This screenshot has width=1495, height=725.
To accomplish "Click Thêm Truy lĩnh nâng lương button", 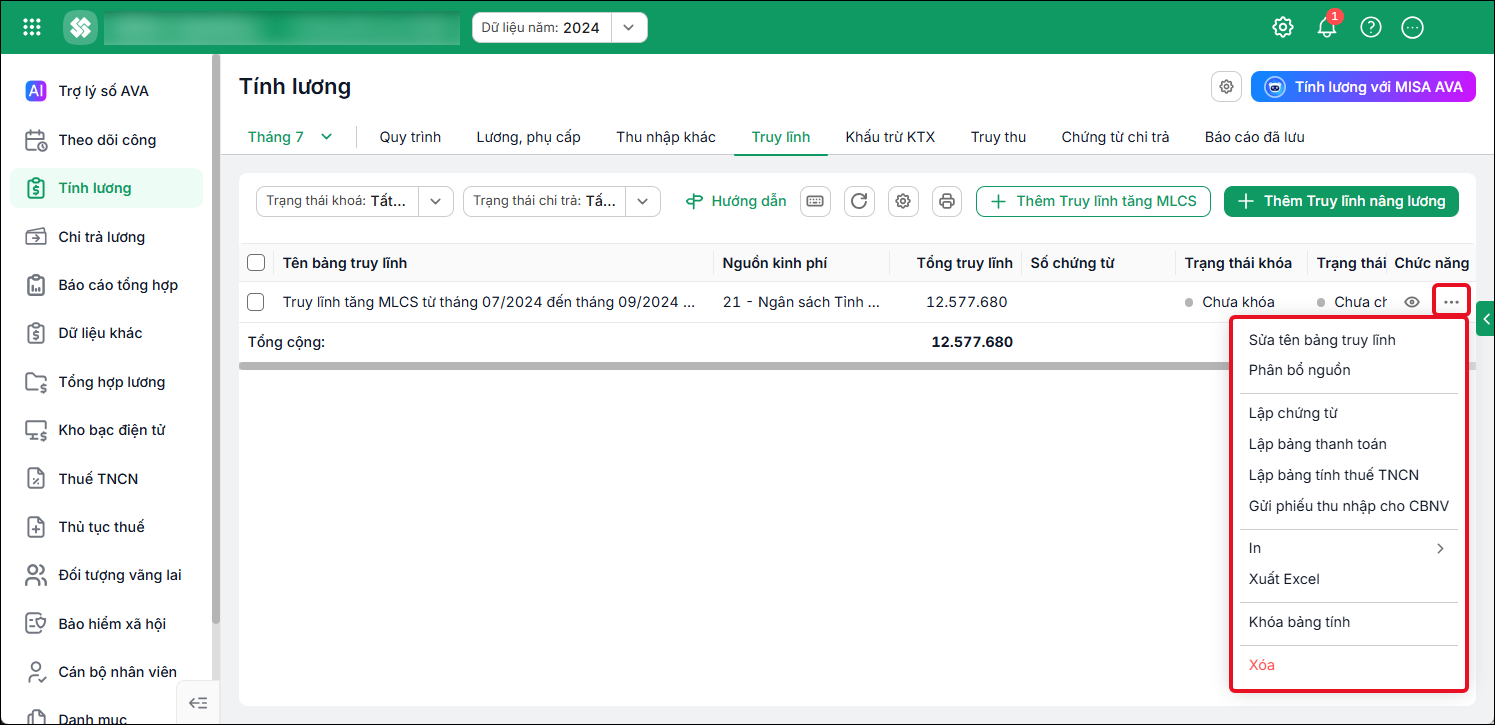I will point(1341,201).
